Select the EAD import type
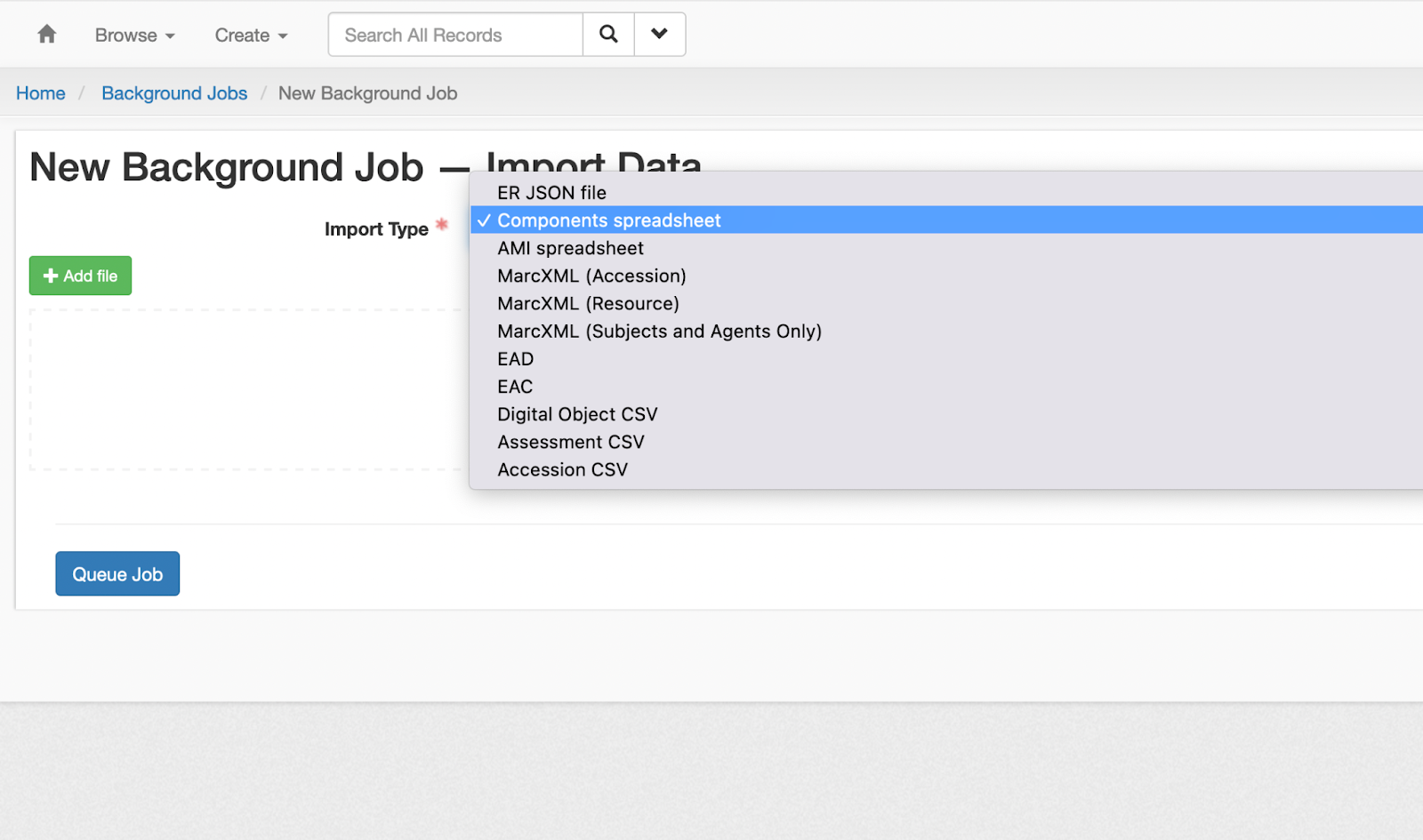This screenshot has height=840, width=1423. pyautogui.click(x=515, y=358)
